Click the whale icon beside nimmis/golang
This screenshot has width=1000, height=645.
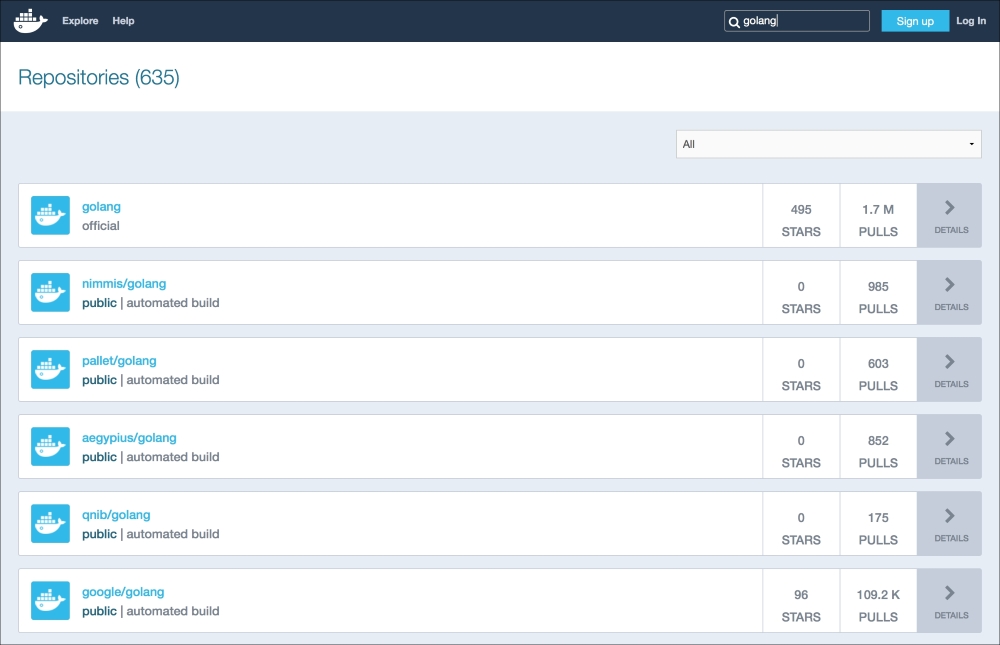pos(50,293)
